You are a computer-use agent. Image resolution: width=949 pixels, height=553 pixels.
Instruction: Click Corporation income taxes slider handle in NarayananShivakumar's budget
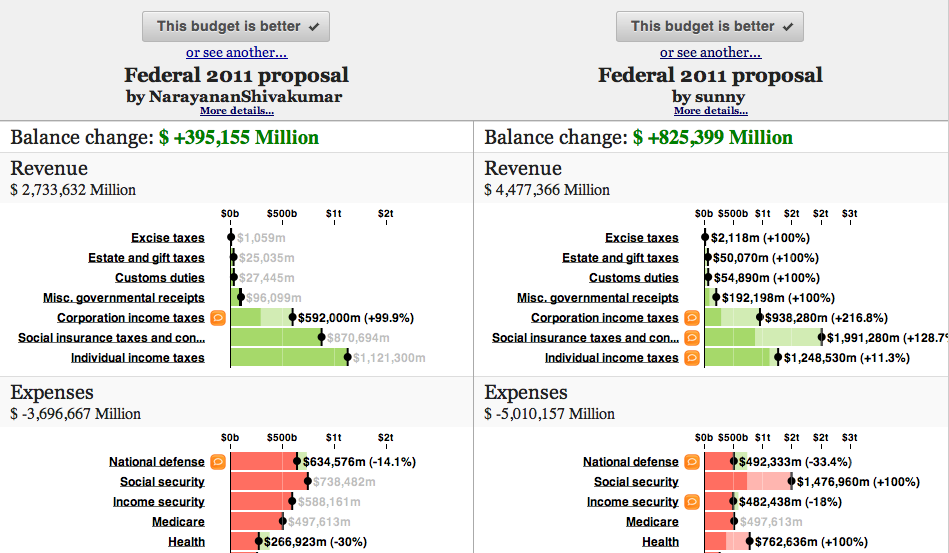click(x=292, y=318)
